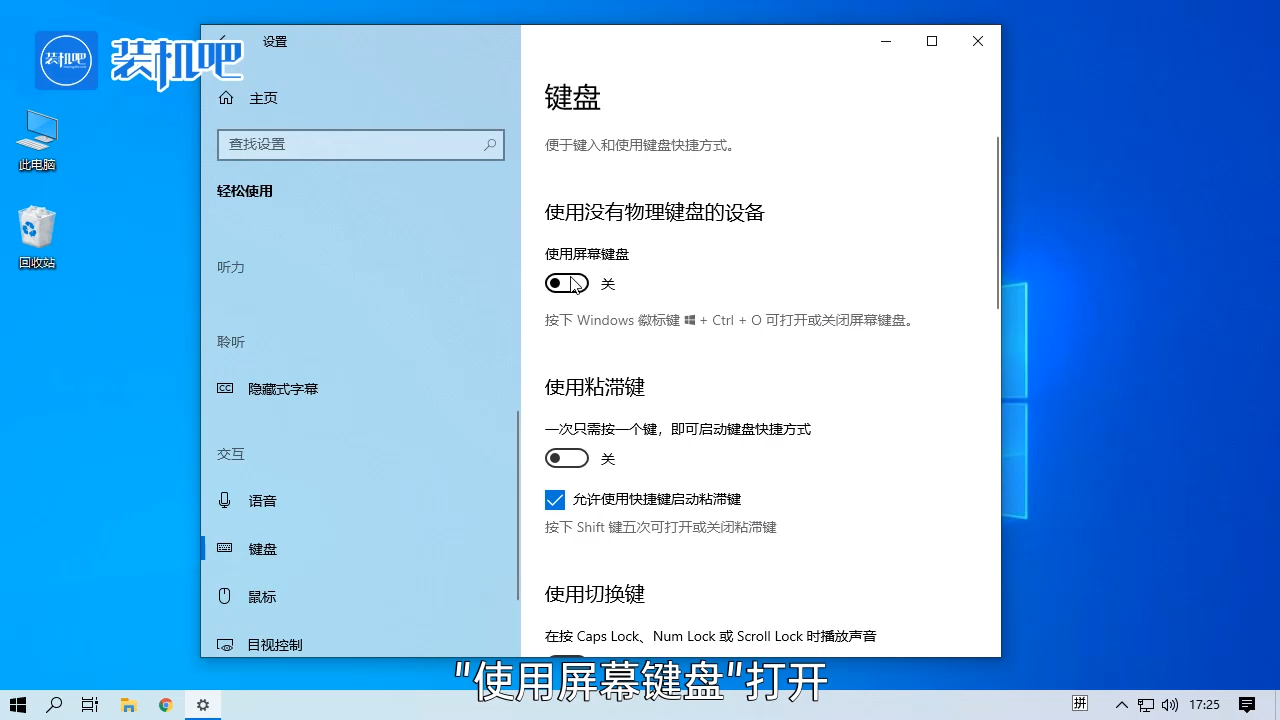This screenshot has height=720, width=1280.
Task: Toggle 使用屏幕键盘 on-screen keyboard switch
Action: (x=566, y=283)
